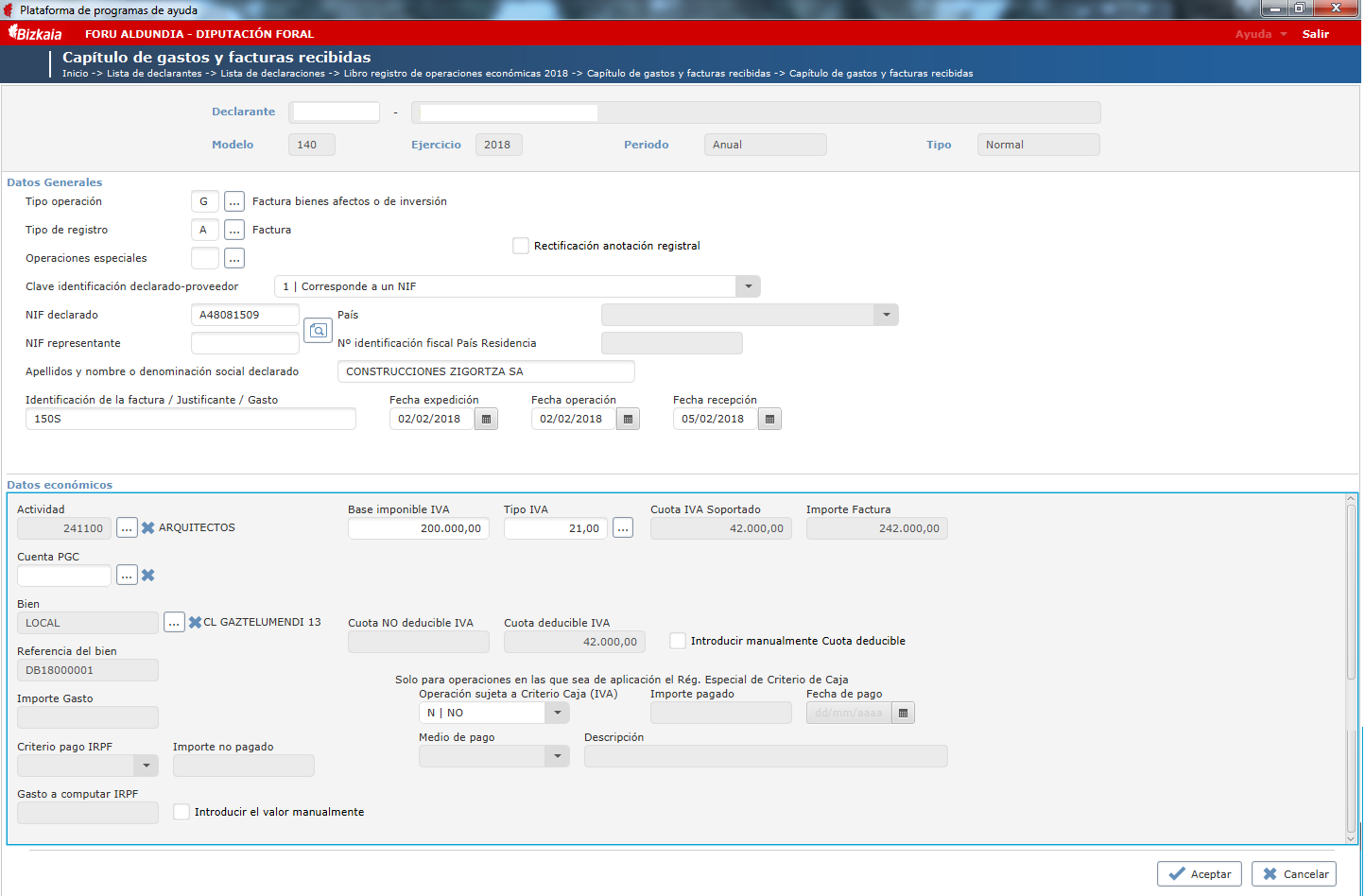Click the Identificación de la factura field
The image size is (1365, 896).
coord(191,419)
